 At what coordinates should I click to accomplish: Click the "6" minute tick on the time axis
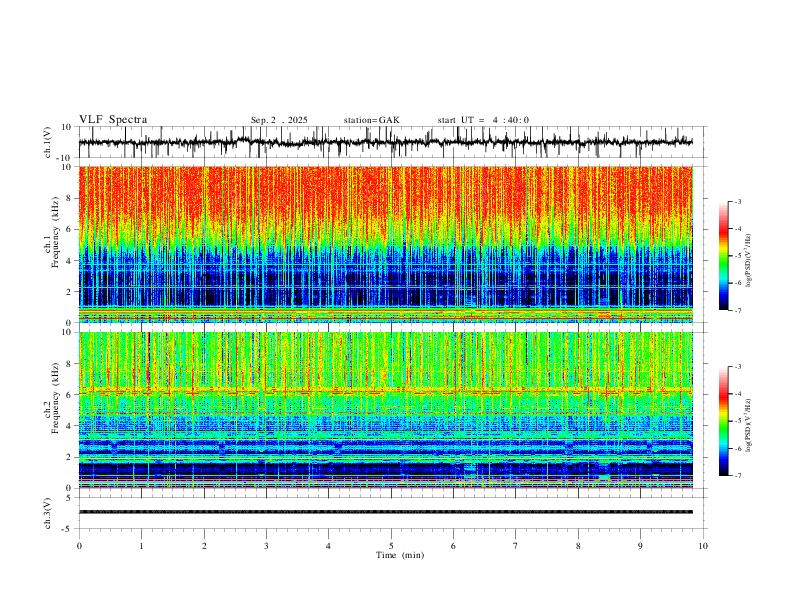coord(453,546)
